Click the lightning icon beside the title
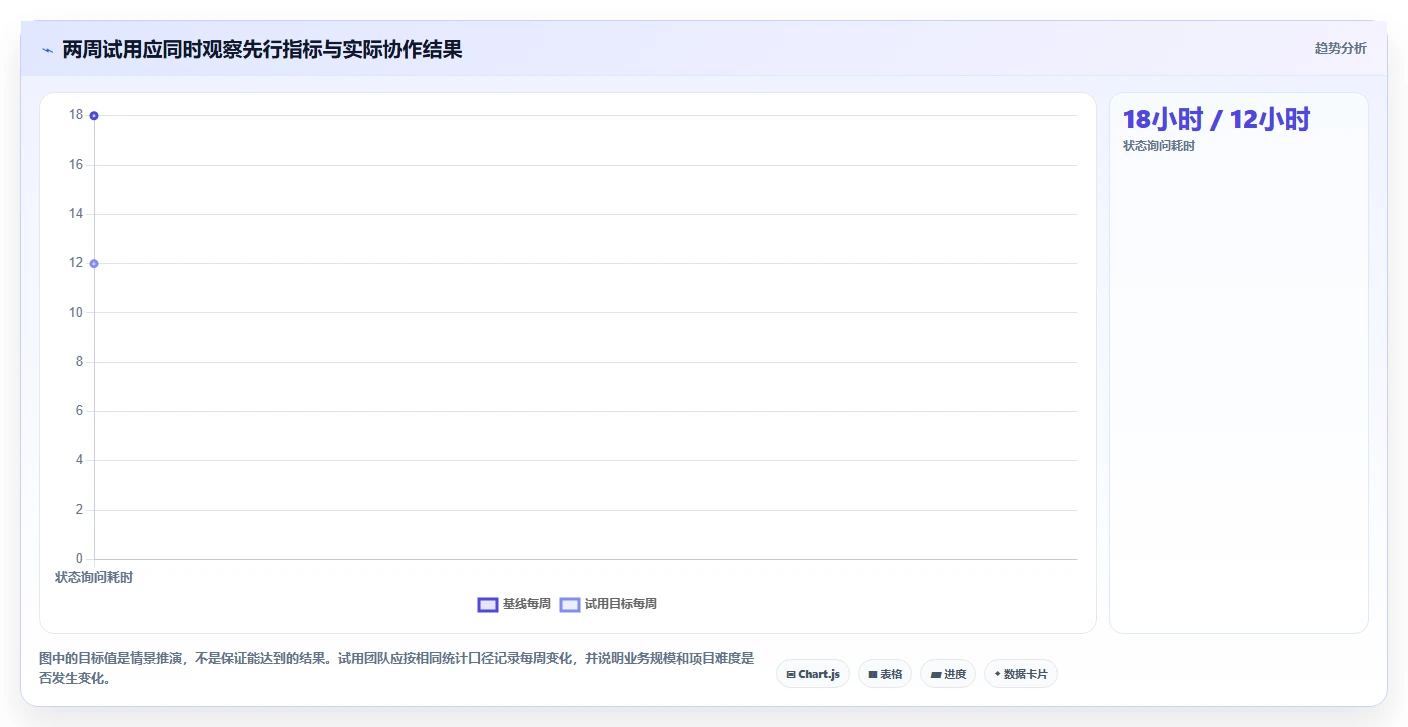Viewport: 1408px width, 727px height. (x=47, y=50)
